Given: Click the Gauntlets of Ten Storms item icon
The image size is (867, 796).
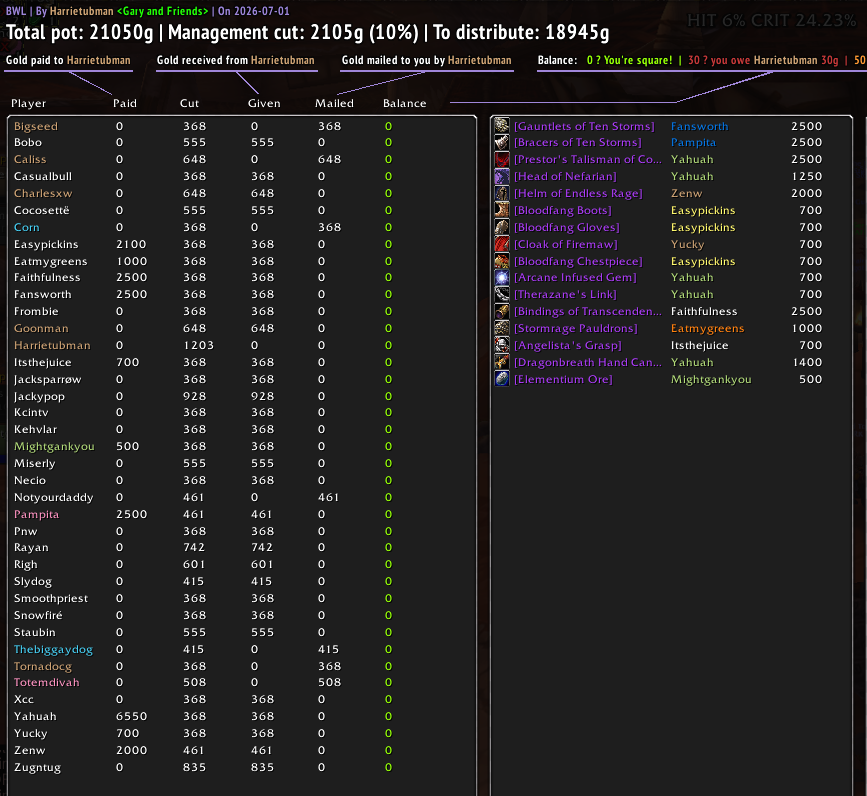Looking at the screenshot, I should tap(502, 125).
